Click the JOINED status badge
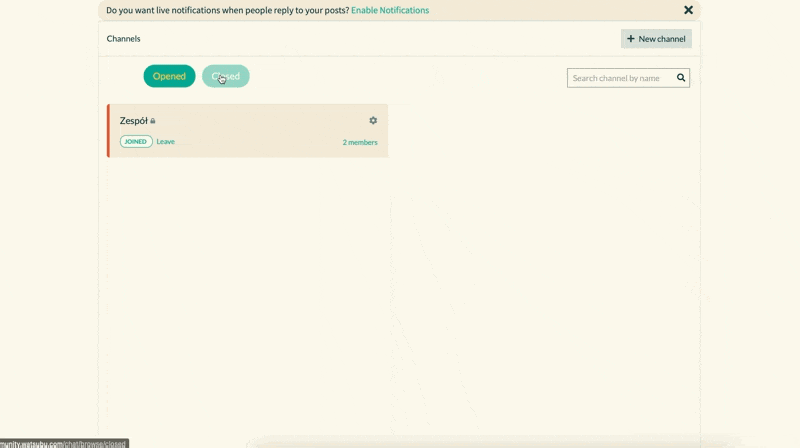 point(136,142)
